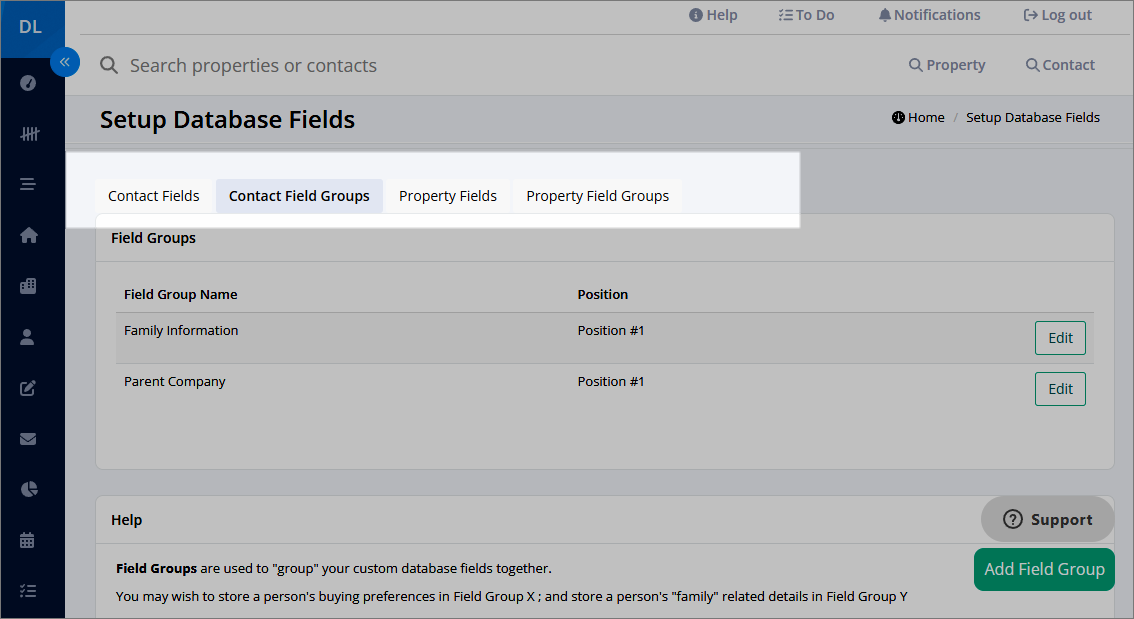This screenshot has height=619, width=1134.
Task: Select the Property Fields tab
Action: 448,195
